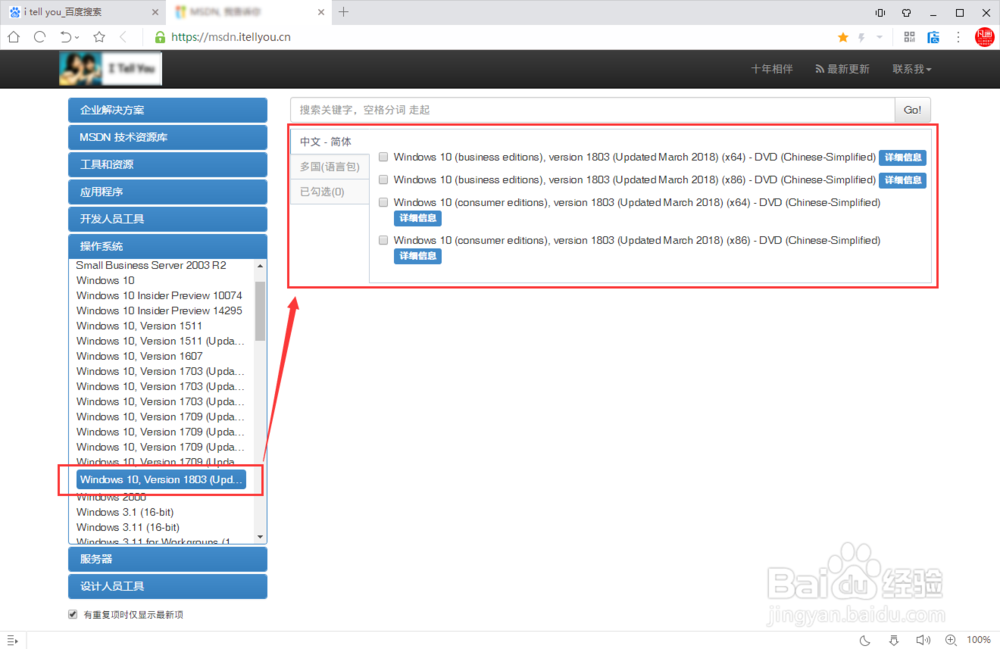Screen dimensions: 1000x649
Task: Expand the 工具和资源 category
Action: tap(168, 164)
